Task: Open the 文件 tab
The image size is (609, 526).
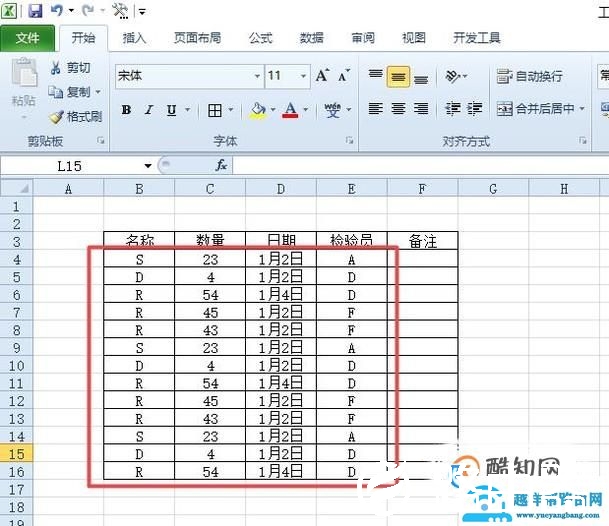Action: pyautogui.click(x=27, y=38)
